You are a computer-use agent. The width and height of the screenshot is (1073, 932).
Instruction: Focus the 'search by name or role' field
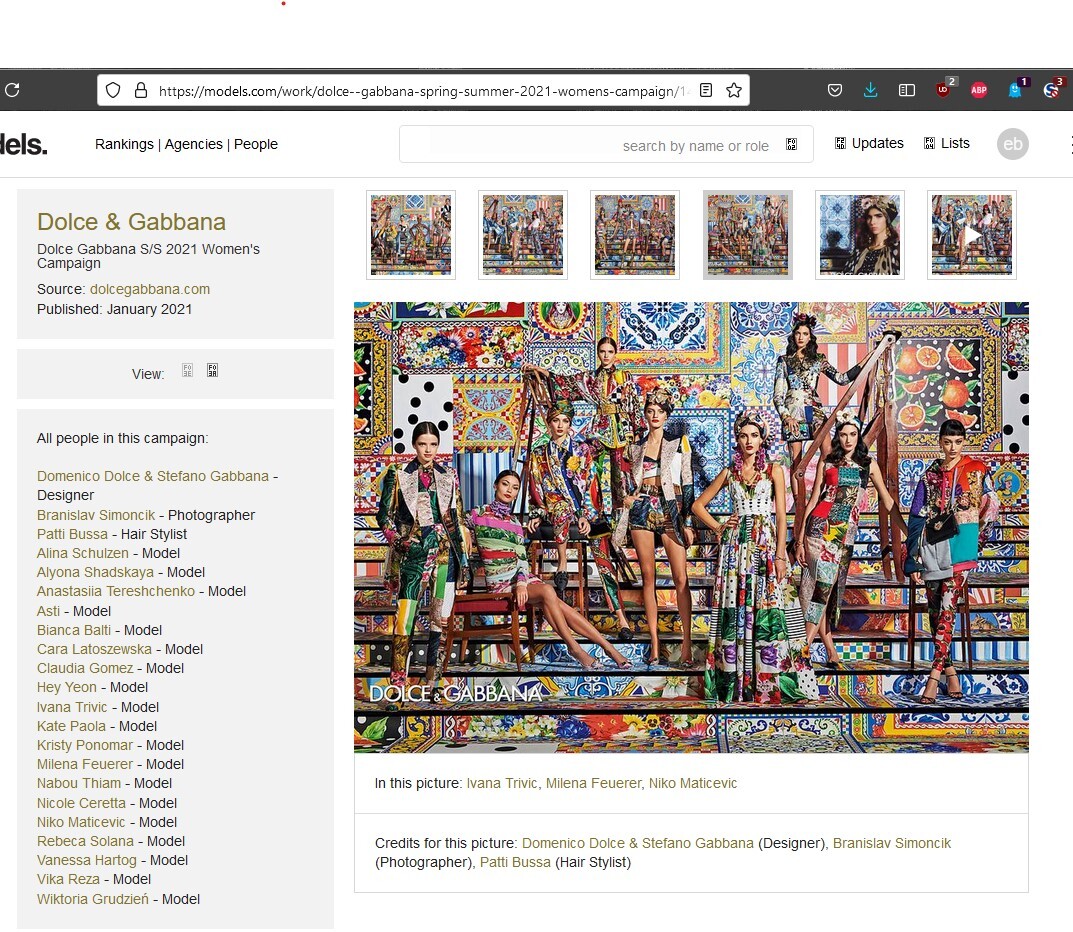pos(606,144)
